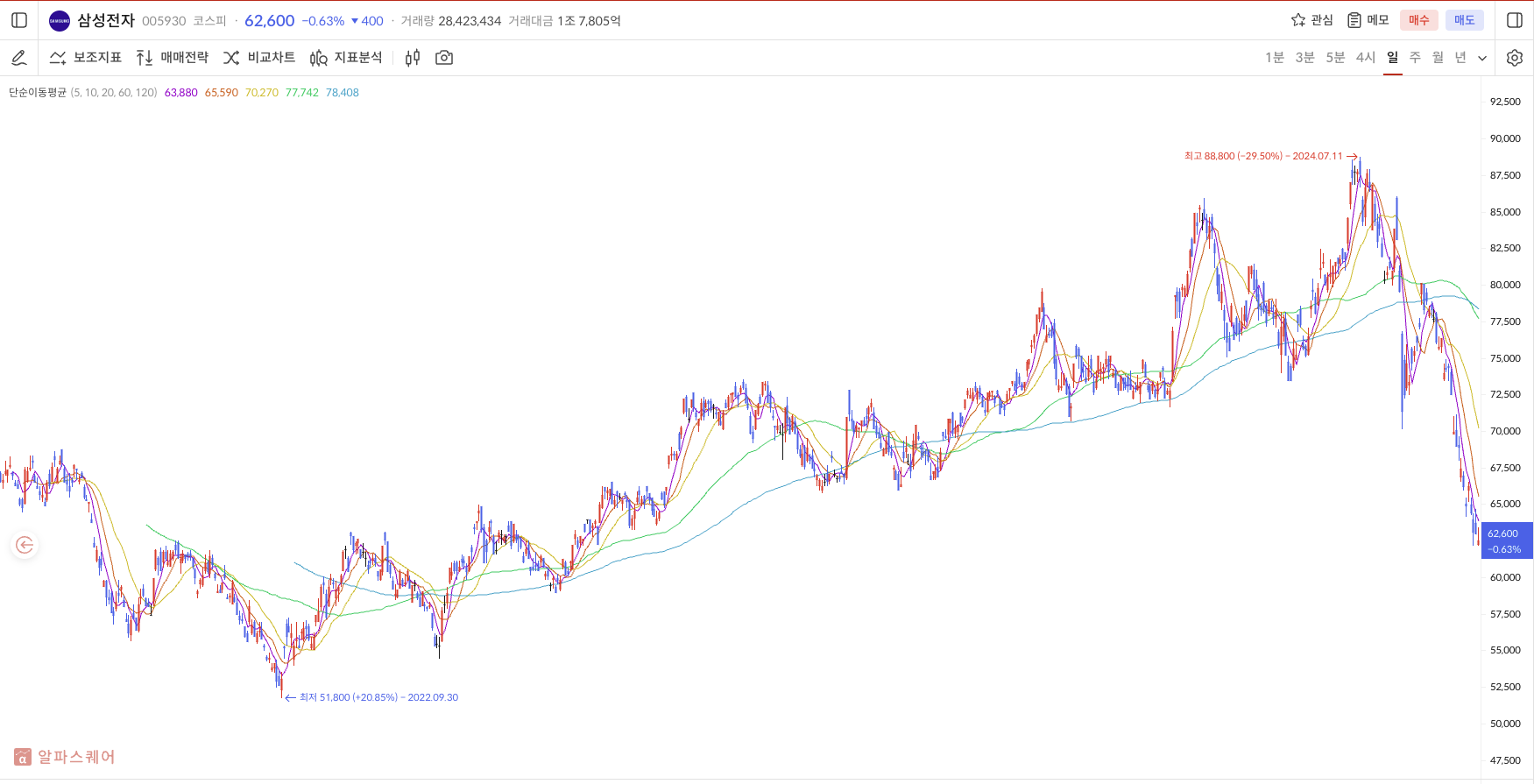Image resolution: width=1534 pixels, height=784 pixels.
Task: Click the 60-day MA value 77,742
Action: click(x=302, y=92)
